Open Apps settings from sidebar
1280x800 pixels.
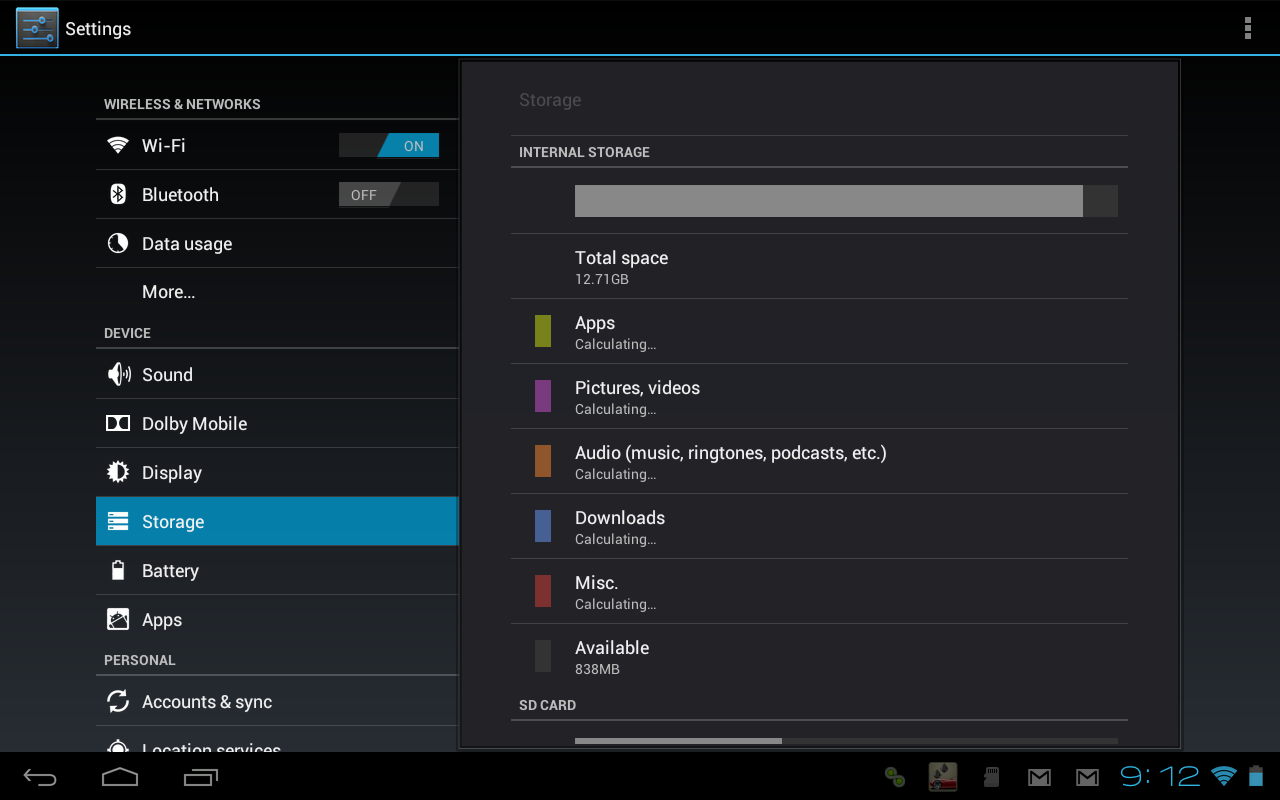pos(277,619)
